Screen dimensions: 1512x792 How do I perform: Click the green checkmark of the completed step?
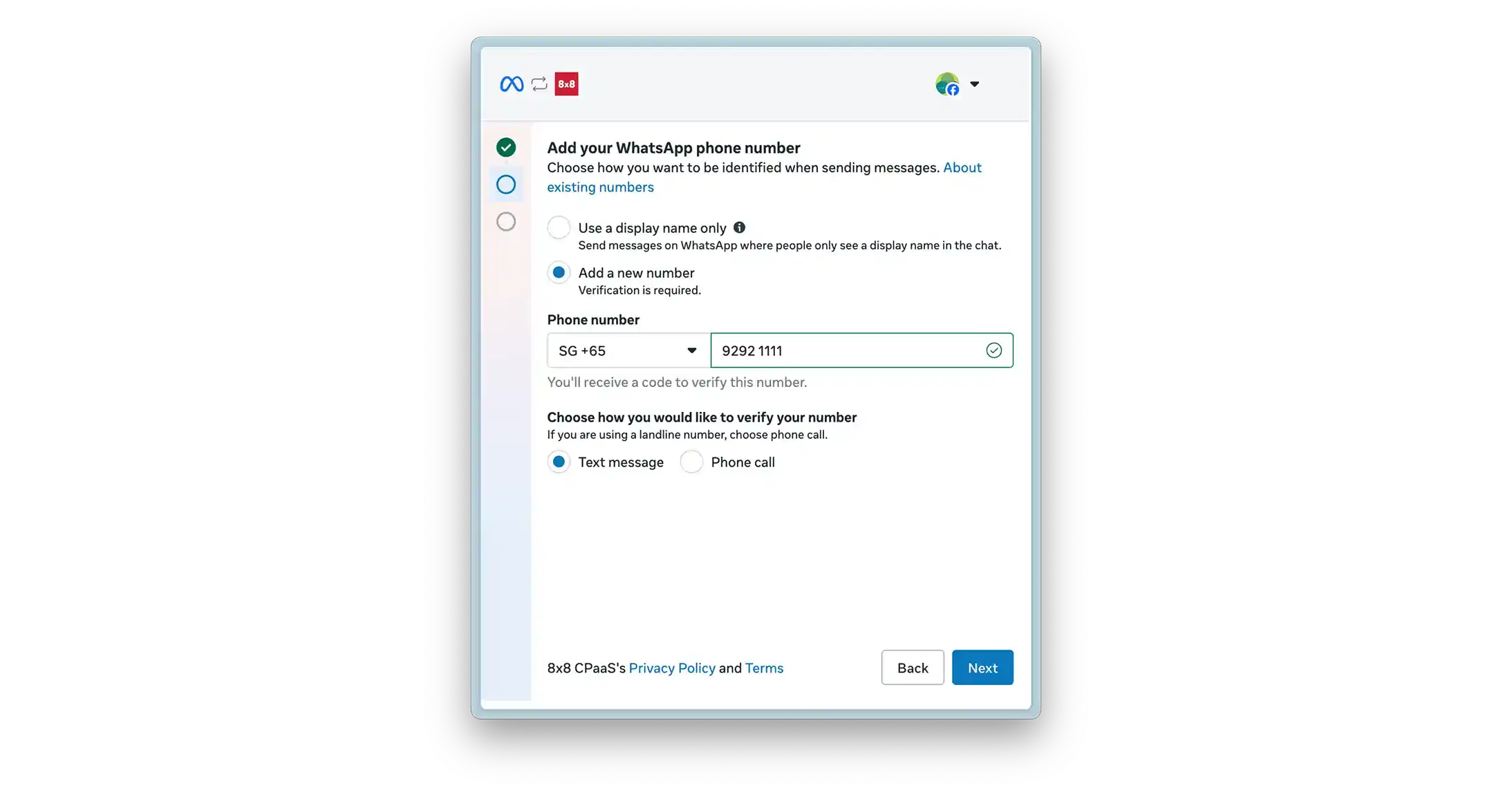tap(506, 147)
